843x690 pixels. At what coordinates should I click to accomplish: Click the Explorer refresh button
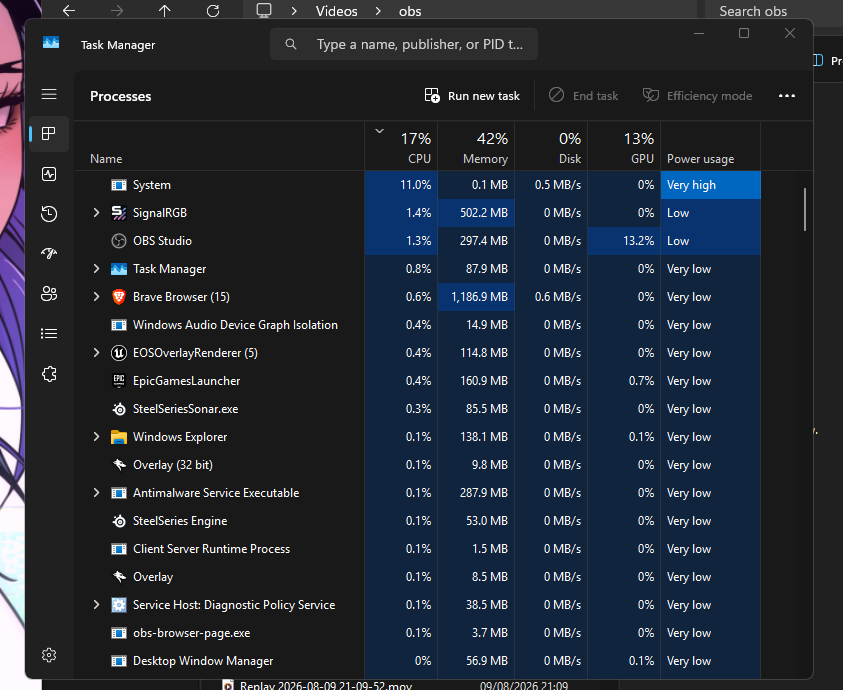213,11
